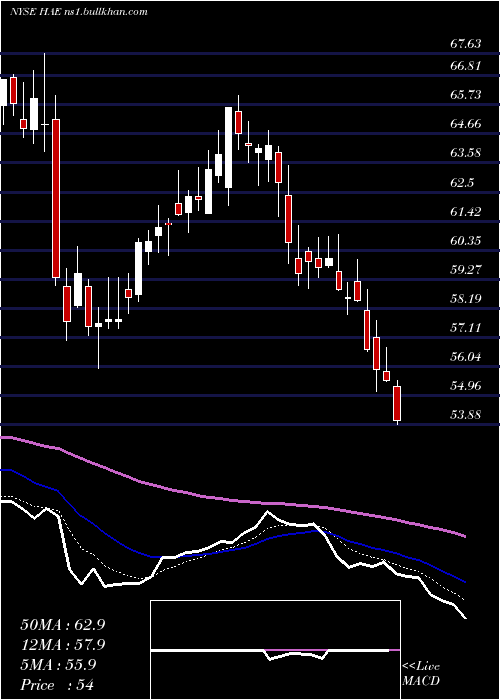Click the 65.73 price level label

coord(466,95)
